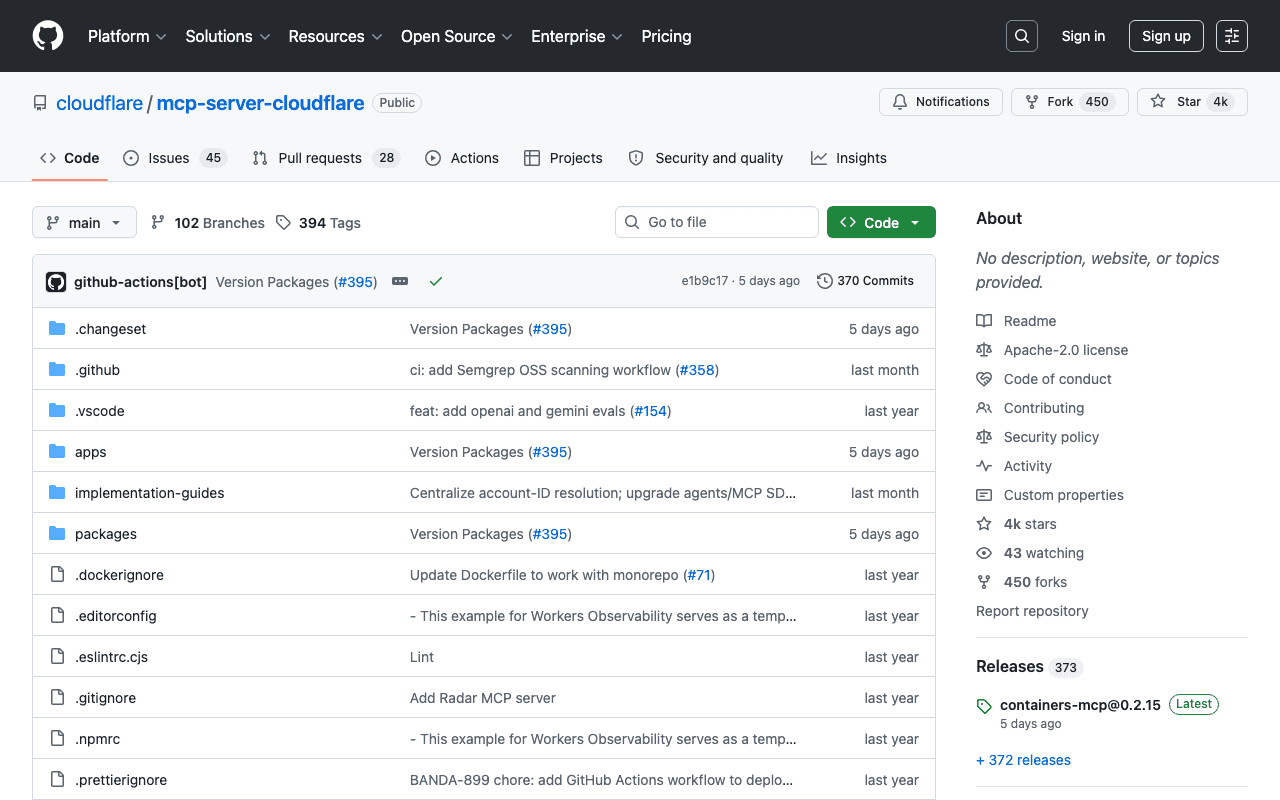The width and height of the screenshot is (1280, 800).
Task: Click the heart icon beside Code of conduct
Action: [x=984, y=379]
